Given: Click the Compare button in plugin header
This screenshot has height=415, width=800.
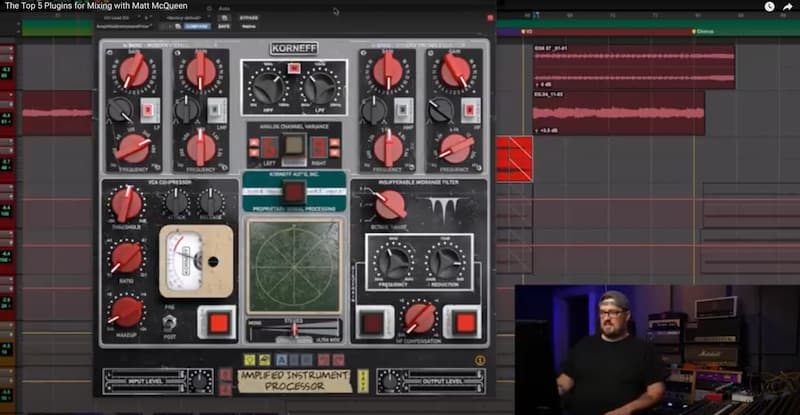Looking at the screenshot, I should point(197,26).
